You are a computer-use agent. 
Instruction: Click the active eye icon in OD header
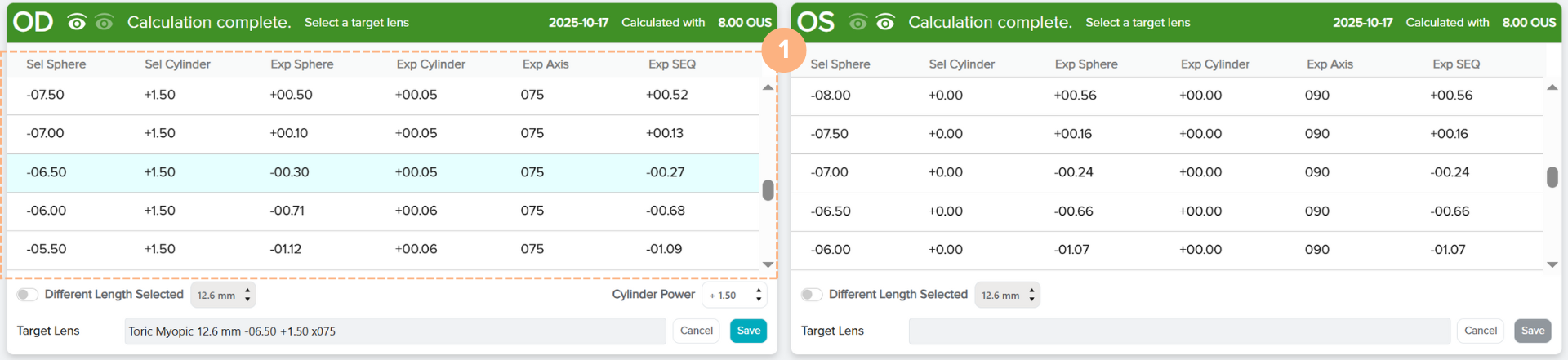(77, 23)
